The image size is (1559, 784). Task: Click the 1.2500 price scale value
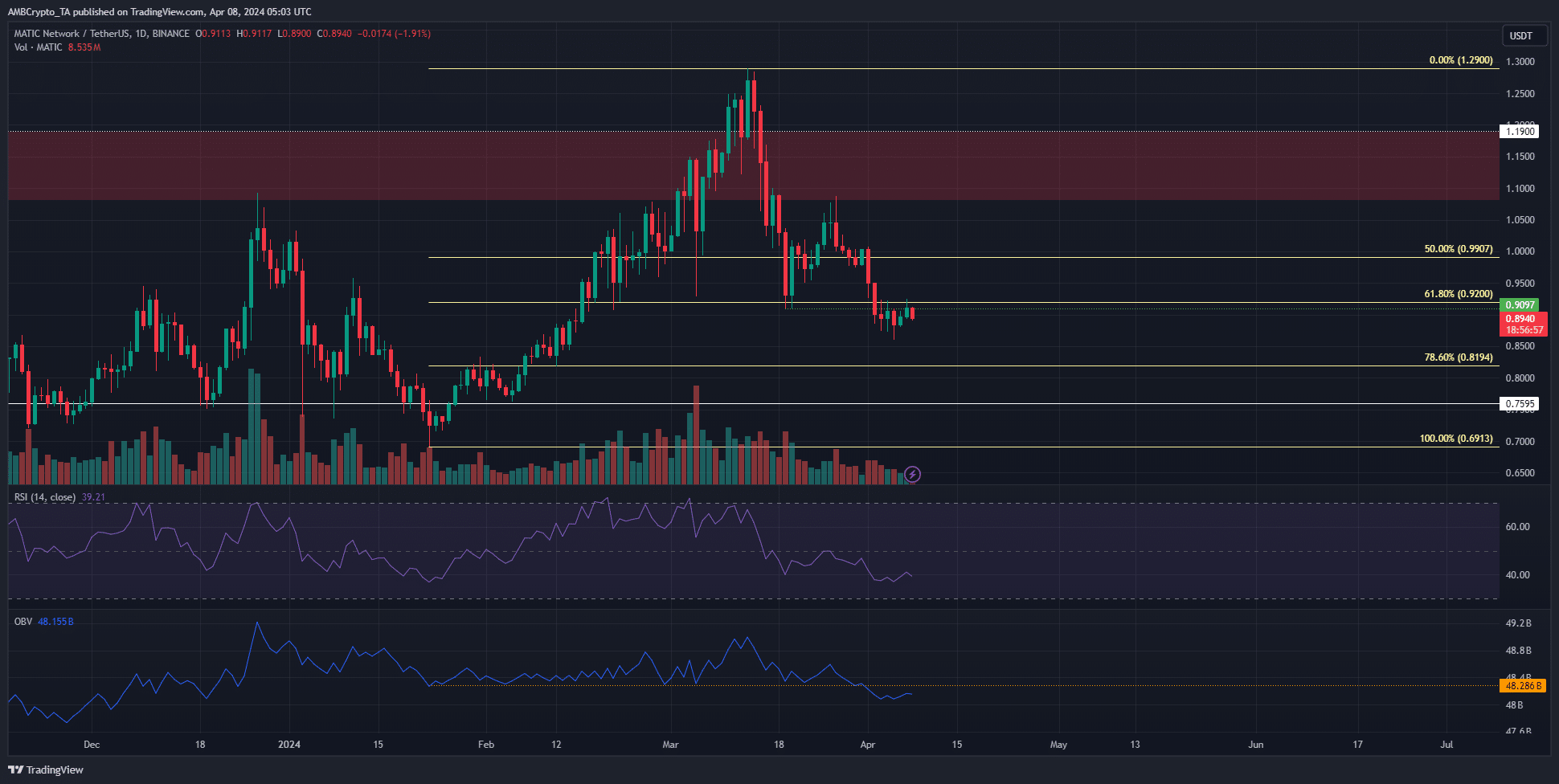(1520, 94)
